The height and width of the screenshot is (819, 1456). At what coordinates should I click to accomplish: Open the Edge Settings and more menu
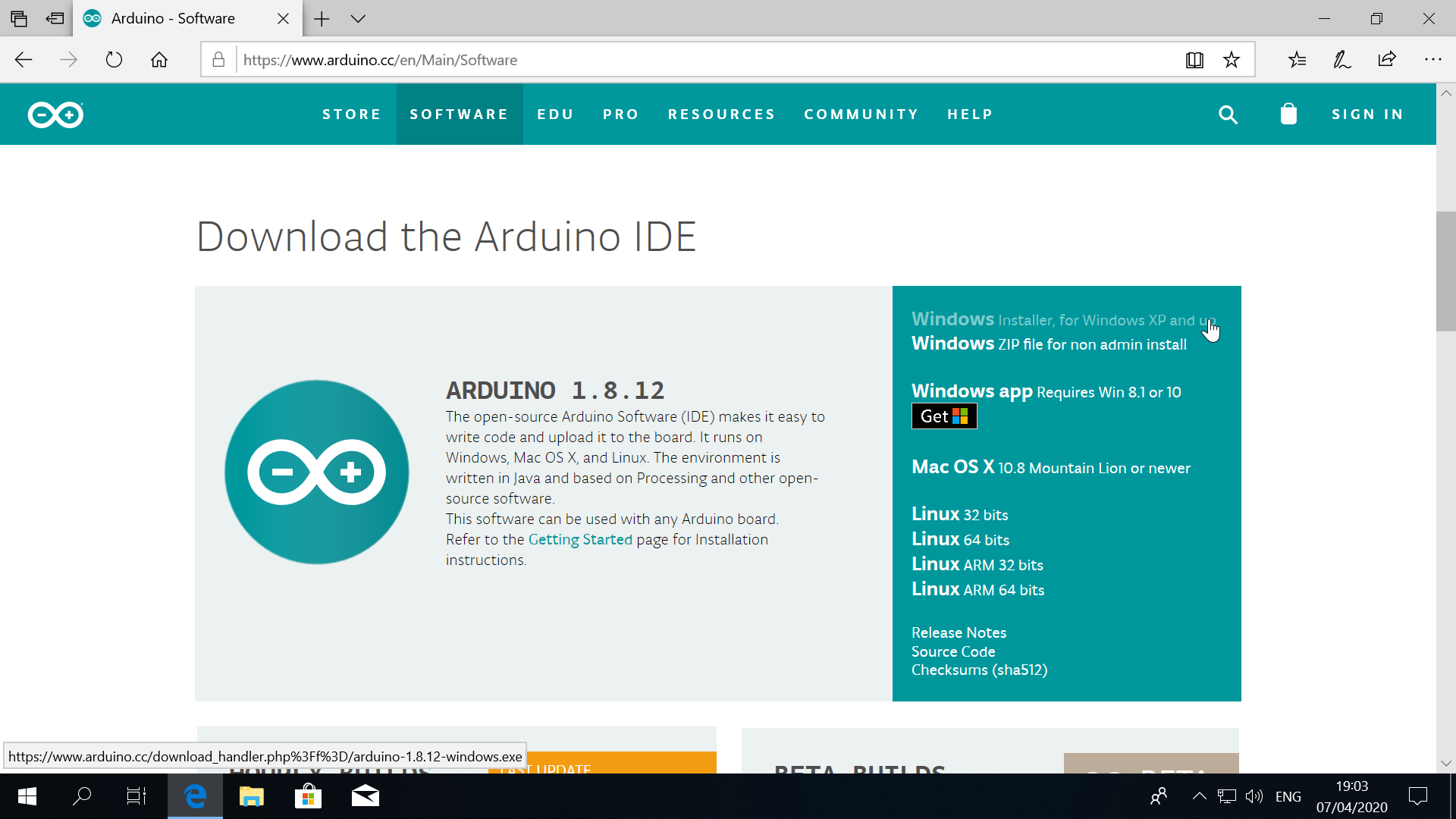click(x=1432, y=60)
